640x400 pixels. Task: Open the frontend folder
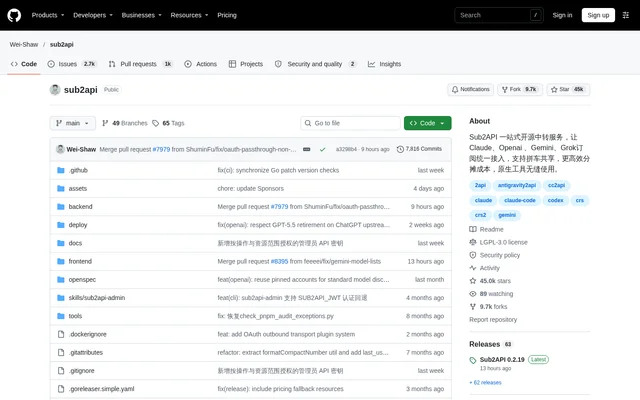click(80, 261)
